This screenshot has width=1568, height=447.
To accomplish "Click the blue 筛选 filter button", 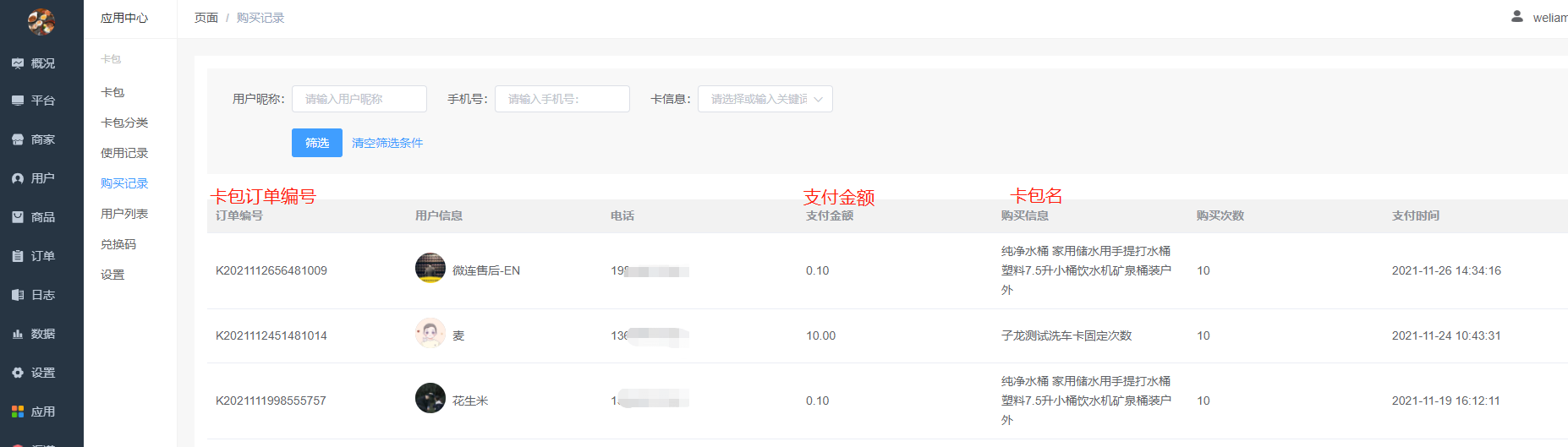I will [x=317, y=143].
